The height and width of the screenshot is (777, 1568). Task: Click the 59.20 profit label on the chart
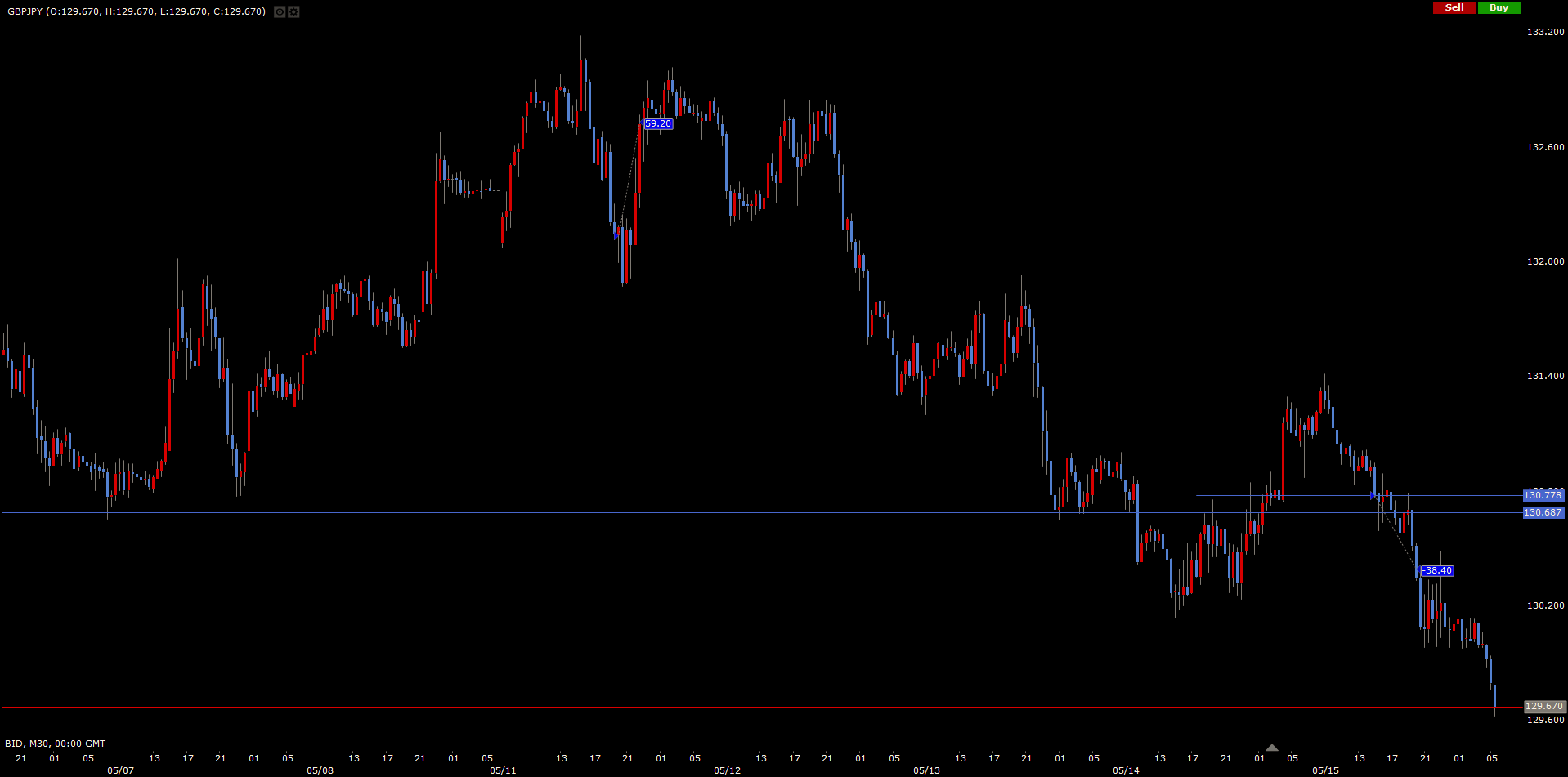point(658,124)
